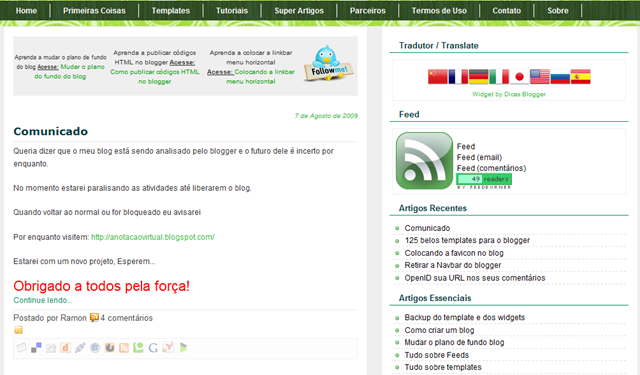Viewport: 640px width, 375px height.
Task: Open the 'Feed' link beside RSS icon
Action: tap(466, 146)
